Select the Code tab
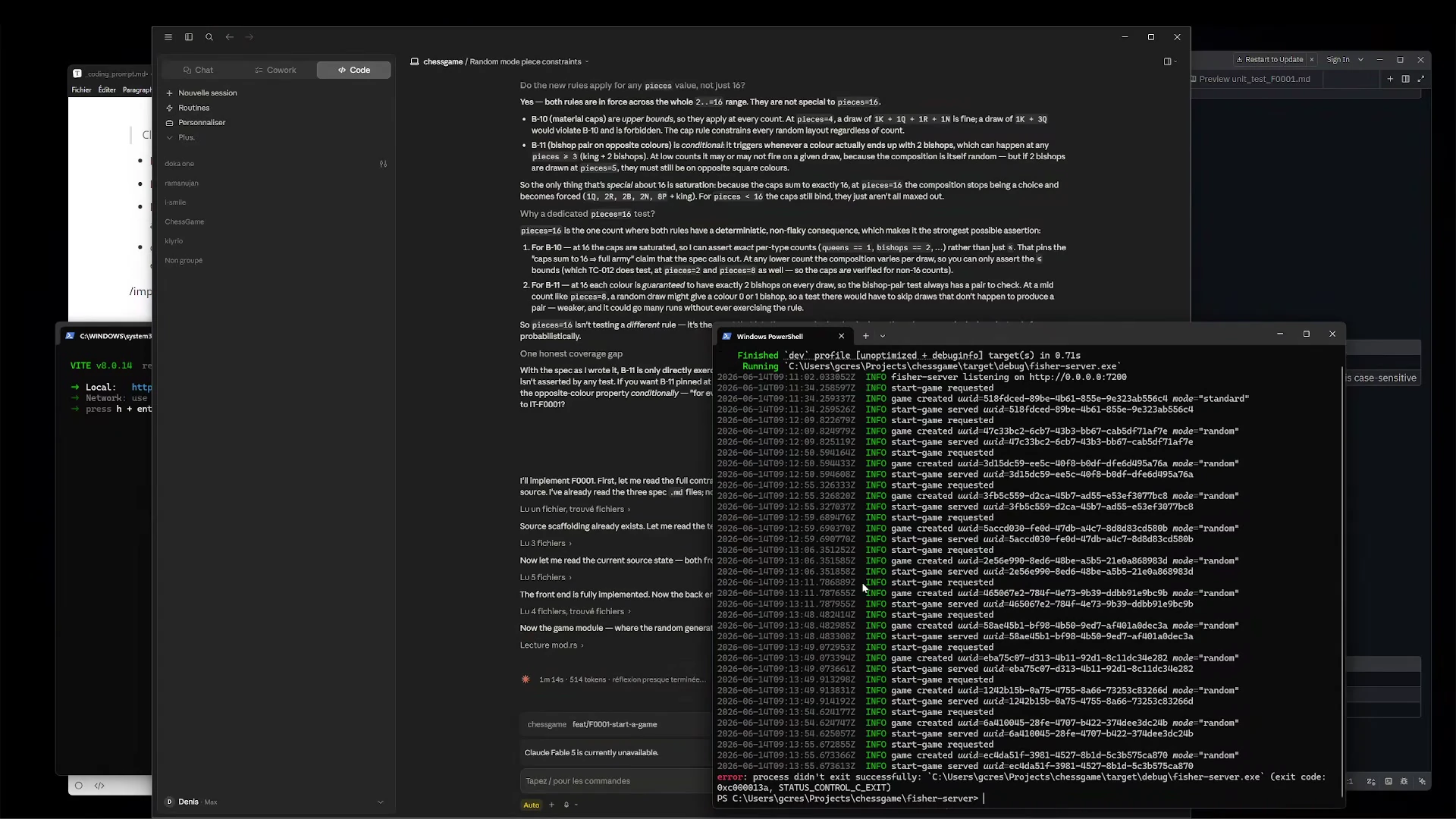The width and height of the screenshot is (1456, 819). (x=354, y=70)
